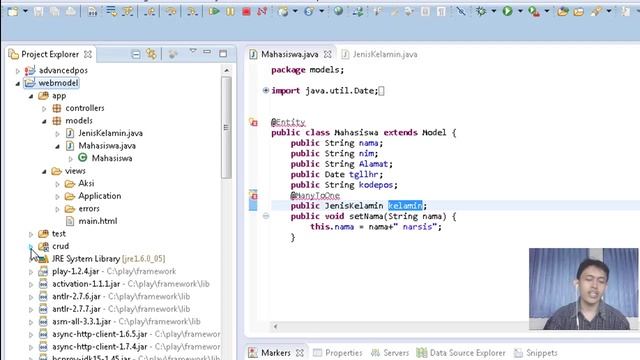Select crud in Project Explorer

[x=60, y=246]
